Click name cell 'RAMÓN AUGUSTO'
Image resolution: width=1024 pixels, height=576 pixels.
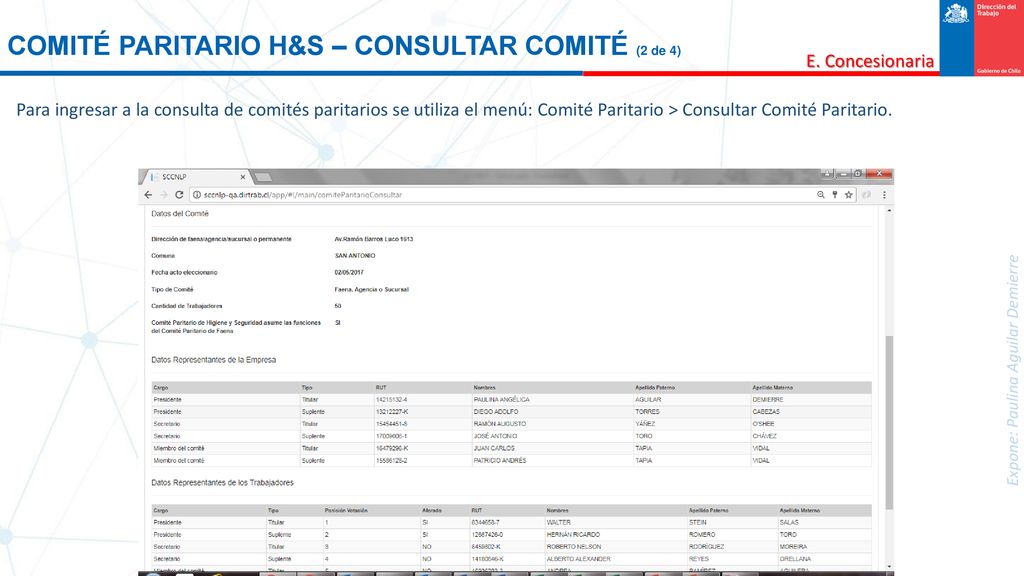(500, 424)
